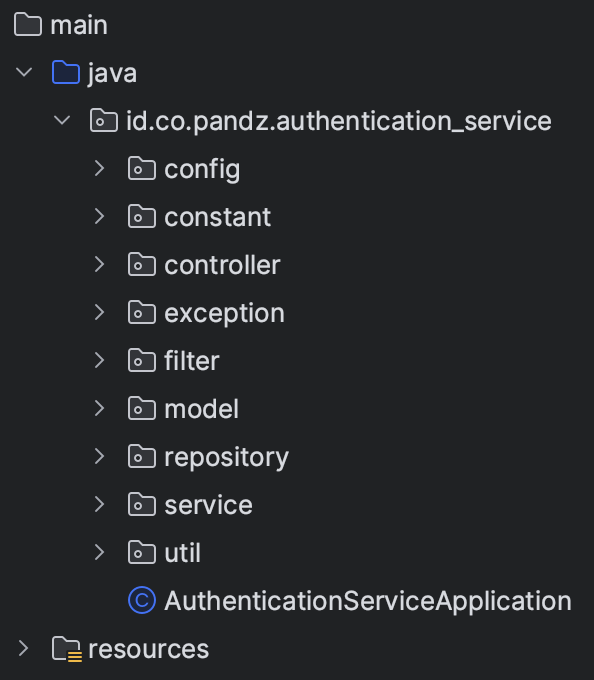594x680 pixels.
Task: Click the main folder icon
Action: (28, 24)
